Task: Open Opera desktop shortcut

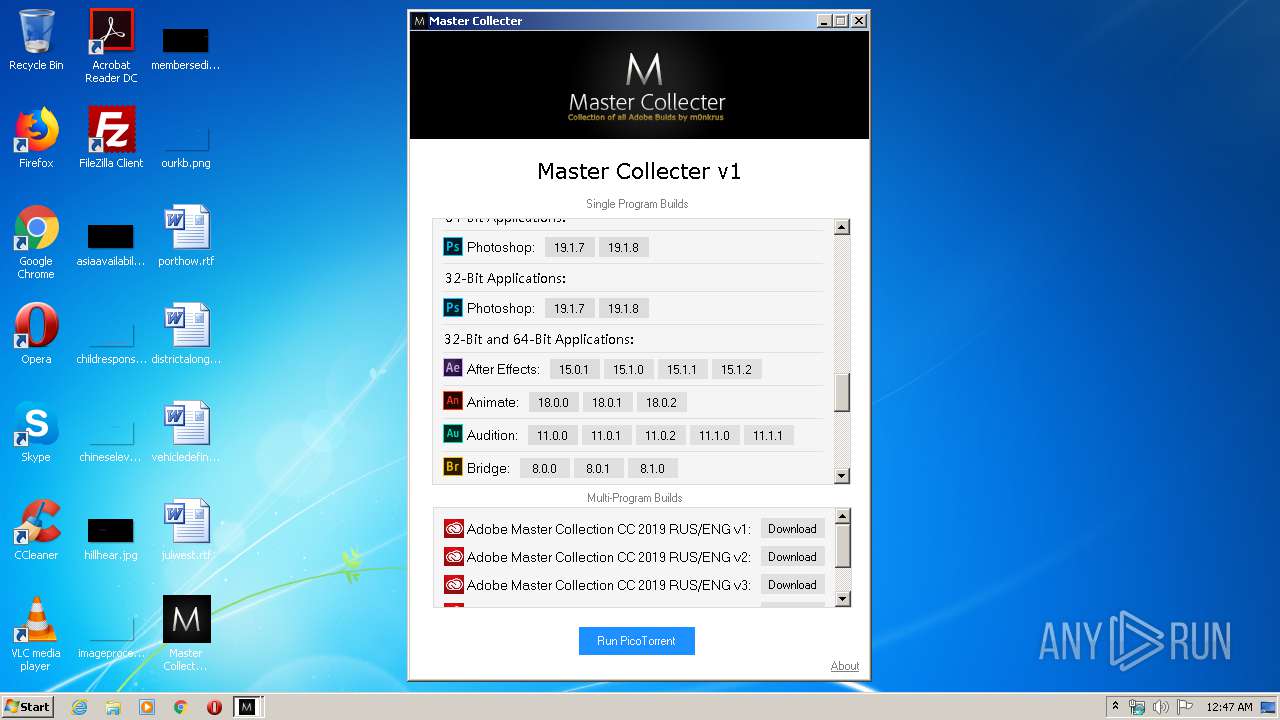Action: pos(36,334)
